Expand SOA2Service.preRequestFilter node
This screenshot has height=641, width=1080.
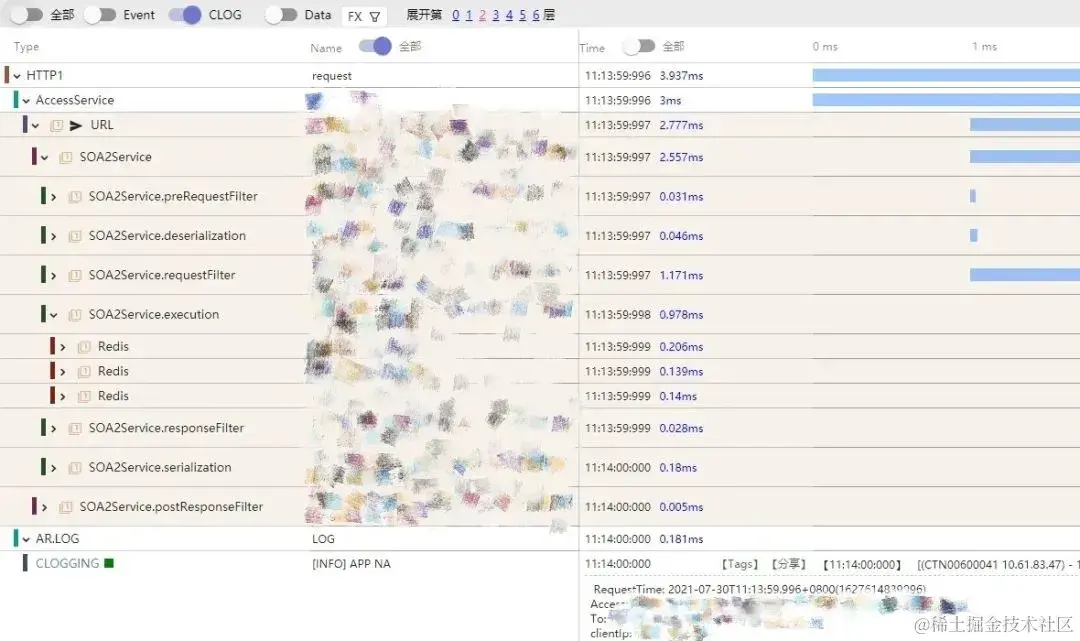click(53, 197)
